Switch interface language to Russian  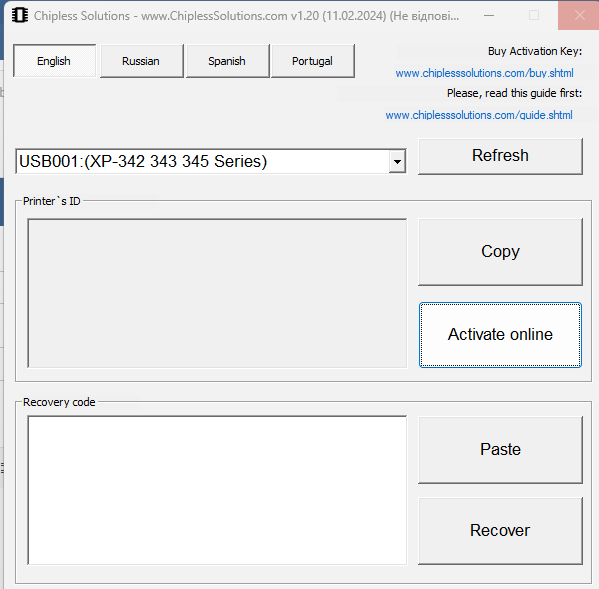coord(141,61)
